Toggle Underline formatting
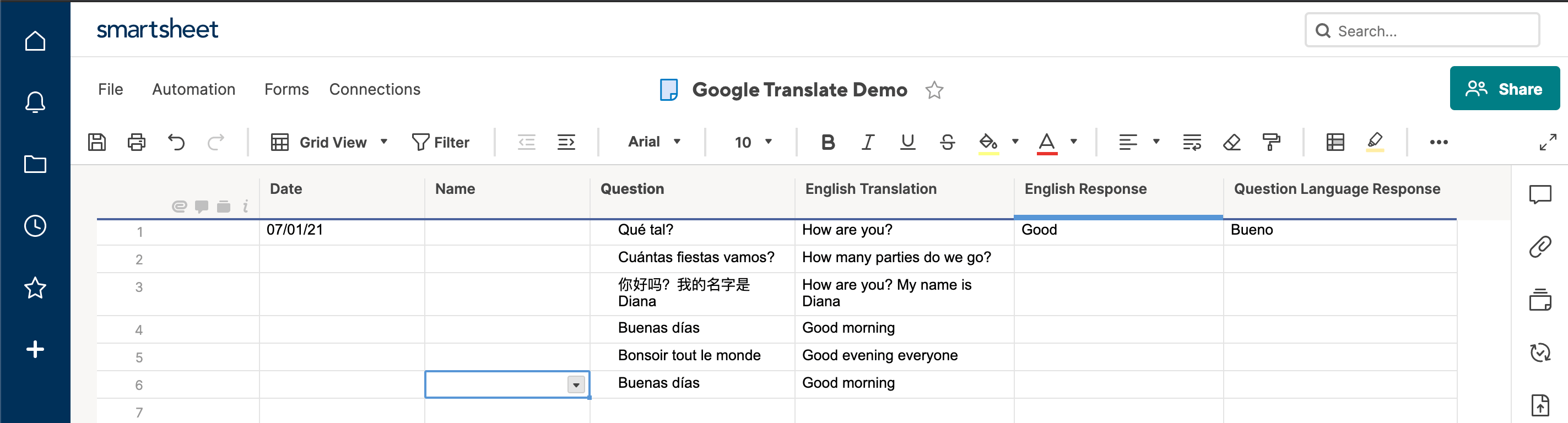 coord(907,143)
